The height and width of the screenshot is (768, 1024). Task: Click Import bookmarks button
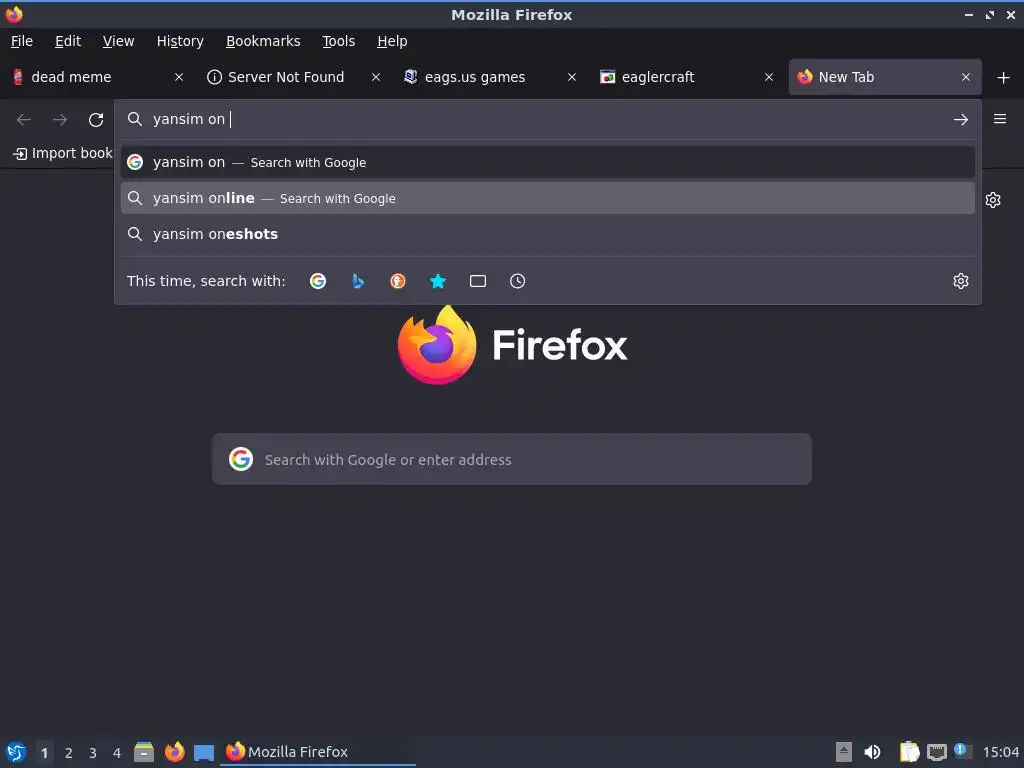[63, 153]
